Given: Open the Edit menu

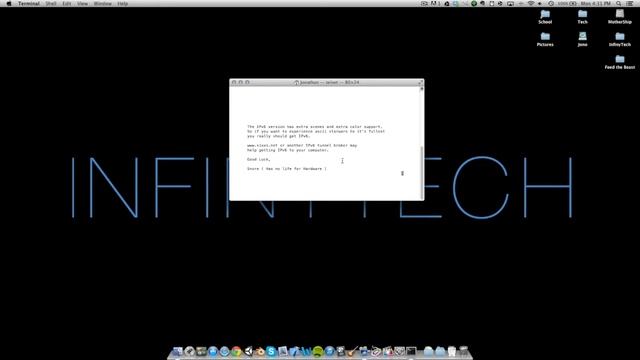Looking at the screenshot, I should click(x=67, y=3).
